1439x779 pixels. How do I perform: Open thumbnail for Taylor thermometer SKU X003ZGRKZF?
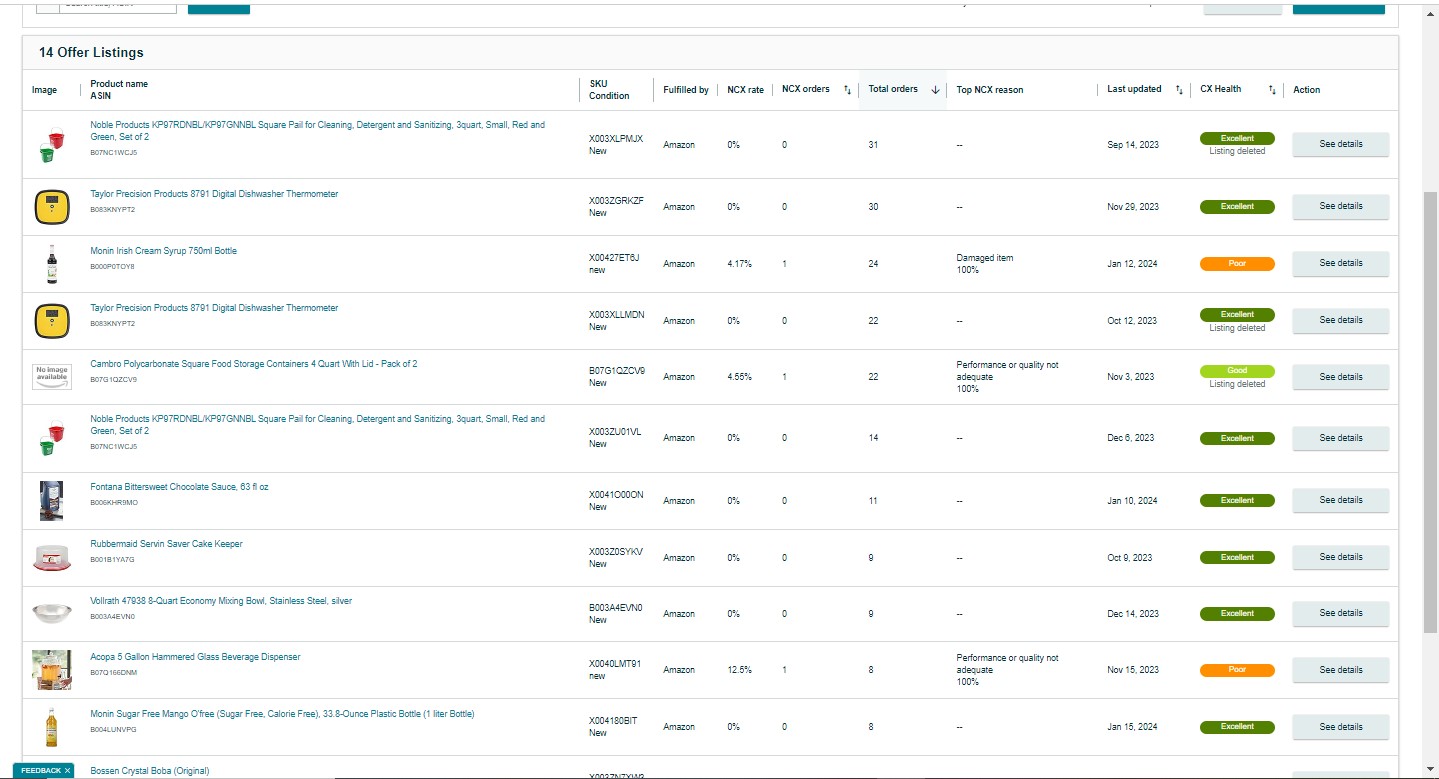tap(52, 207)
